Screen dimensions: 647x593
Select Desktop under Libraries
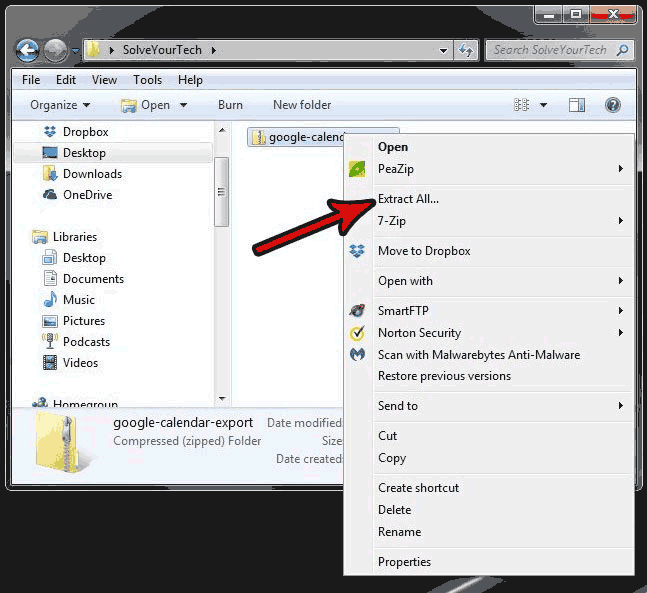tap(84, 258)
